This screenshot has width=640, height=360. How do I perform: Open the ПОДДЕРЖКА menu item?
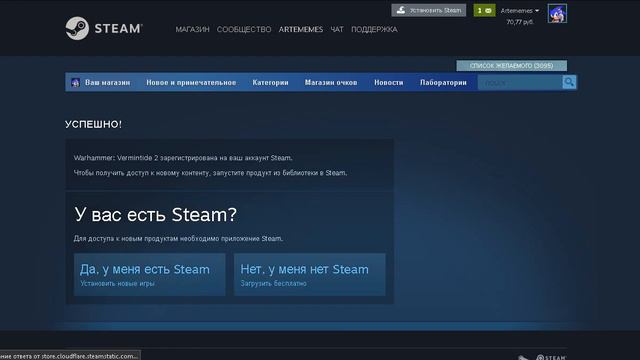[x=374, y=29]
